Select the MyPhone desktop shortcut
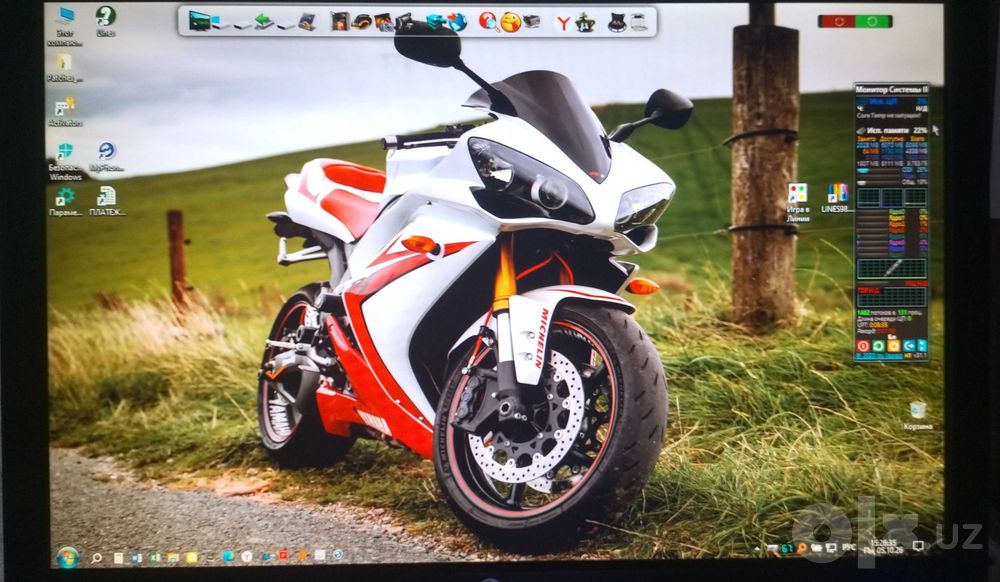1000x582 pixels. pyautogui.click(x=107, y=157)
